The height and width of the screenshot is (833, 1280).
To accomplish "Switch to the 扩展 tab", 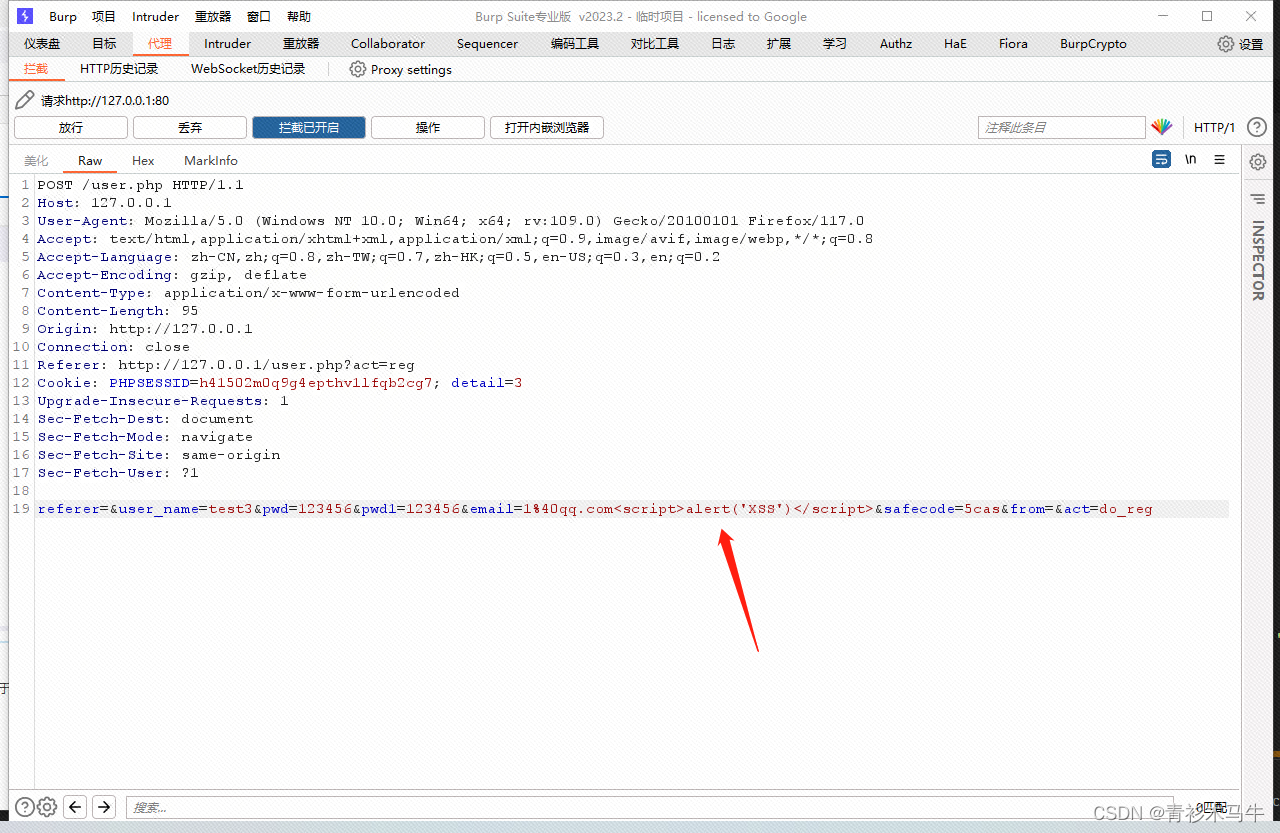I will pyautogui.click(x=779, y=44).
